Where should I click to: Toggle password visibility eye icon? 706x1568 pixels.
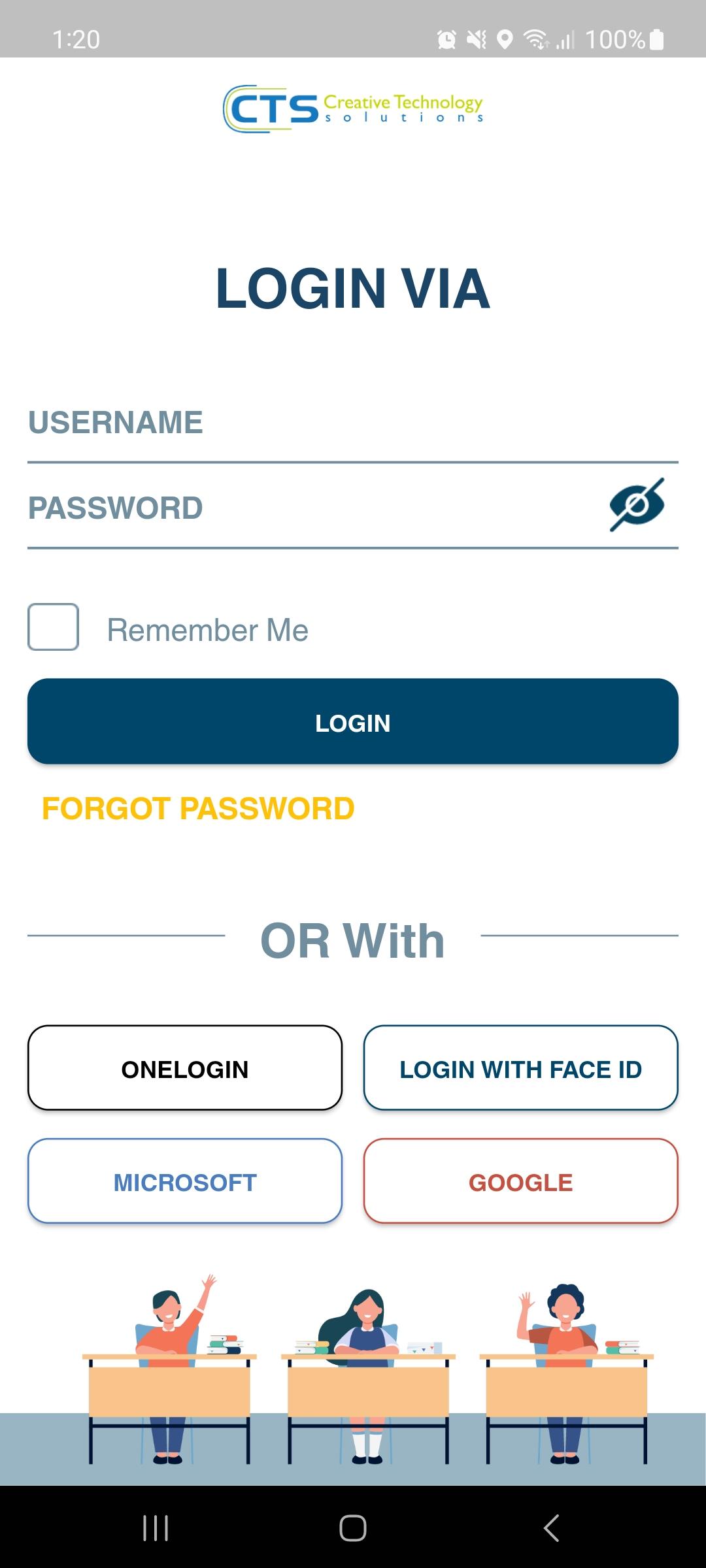[x=637, y=505]
